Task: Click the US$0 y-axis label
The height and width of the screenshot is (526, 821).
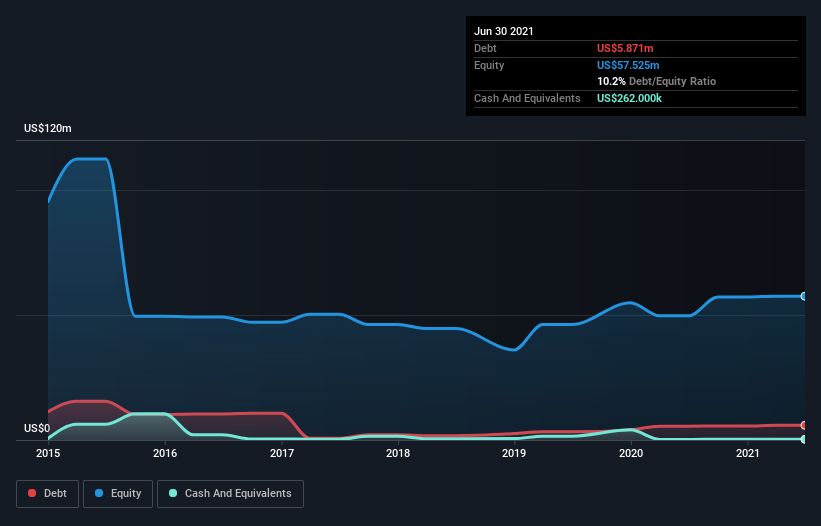Action: [37, 428]
